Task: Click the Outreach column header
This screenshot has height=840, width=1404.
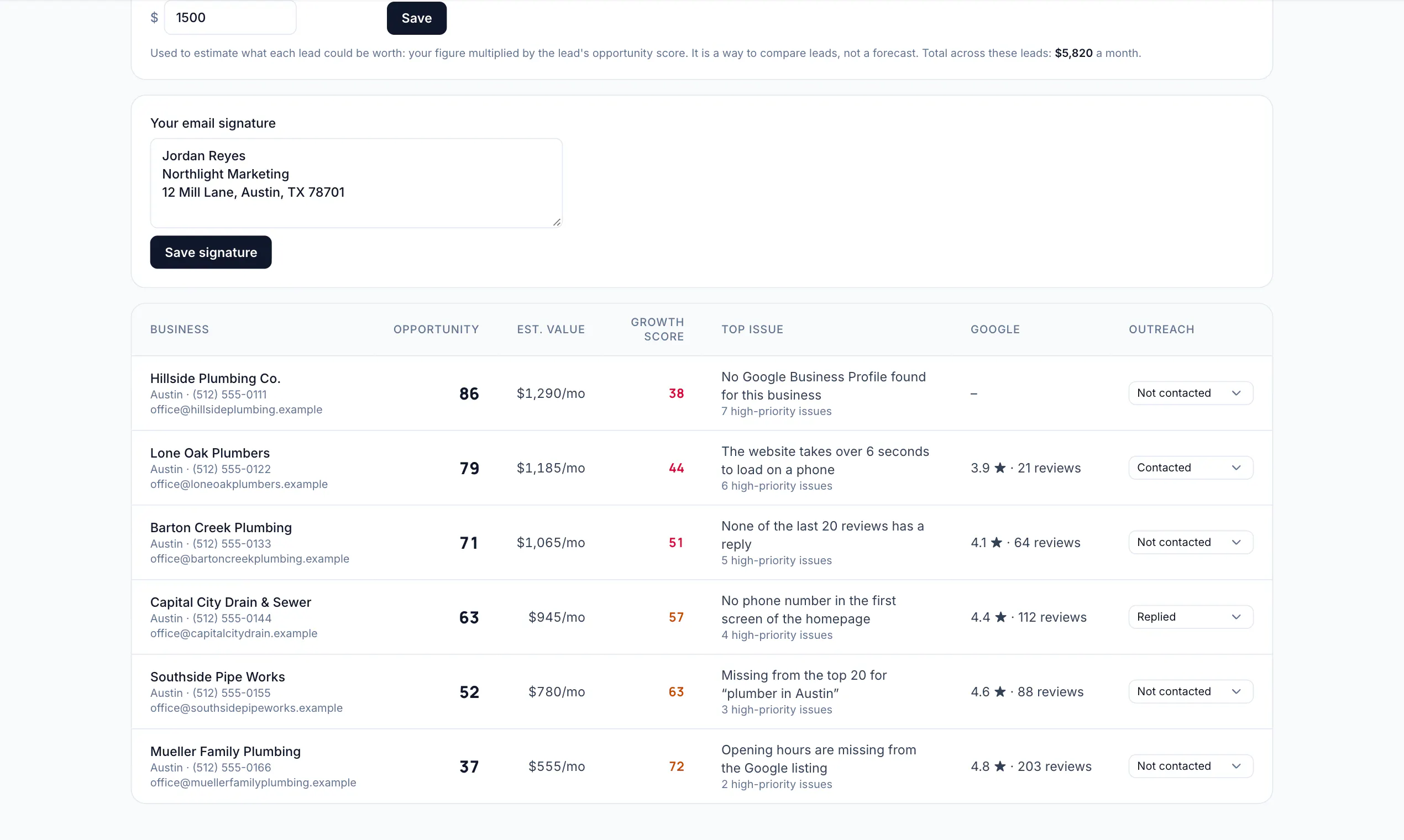Action: pos(1161,329)
